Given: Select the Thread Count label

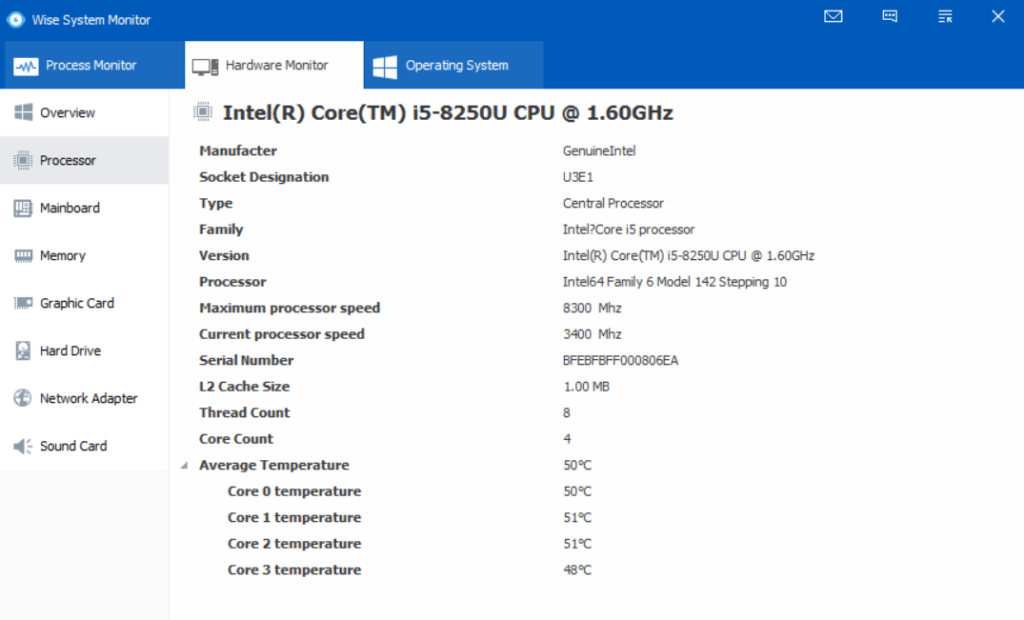Looking at the screenshot, I should 244,412.
